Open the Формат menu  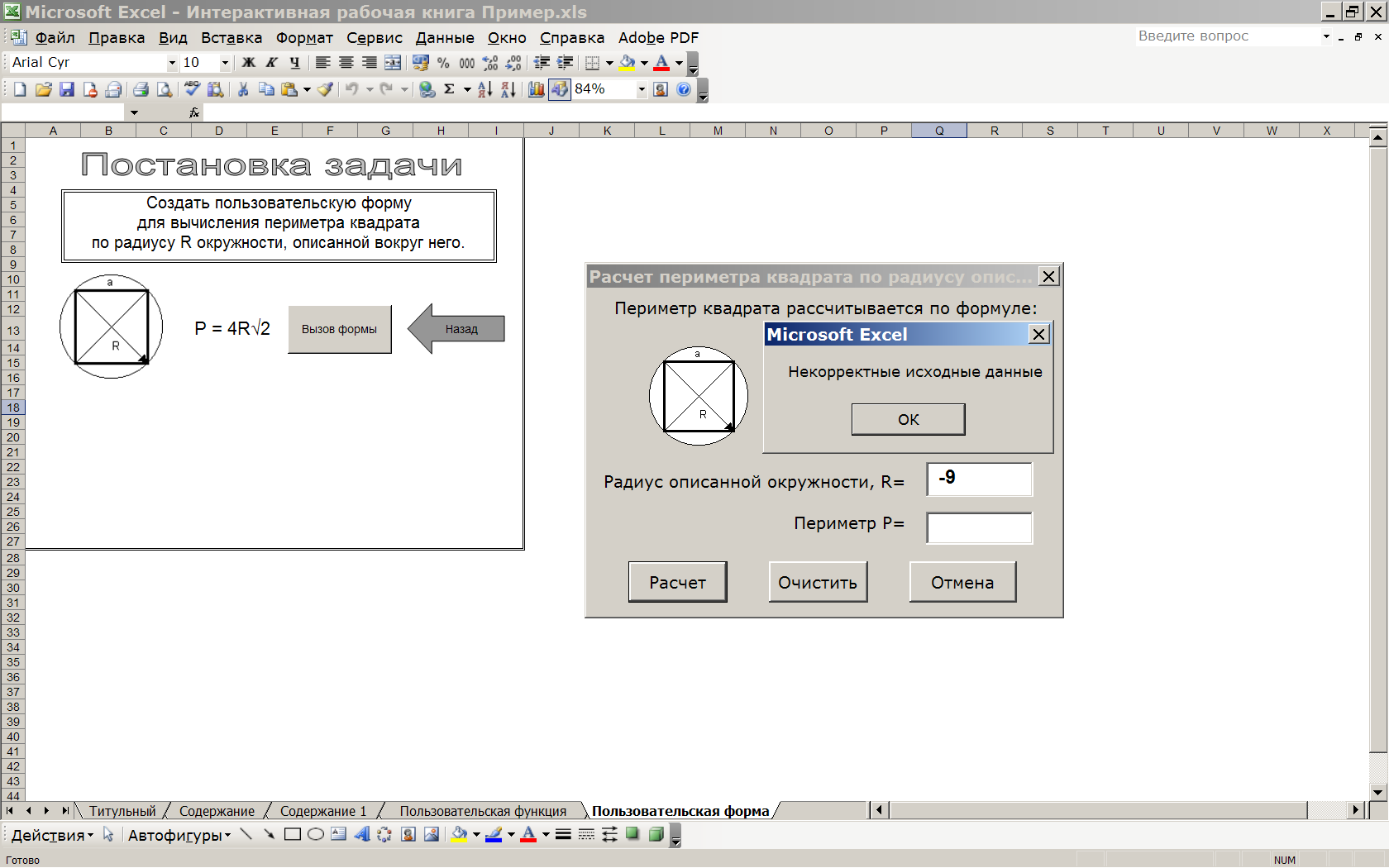[304, 37]
